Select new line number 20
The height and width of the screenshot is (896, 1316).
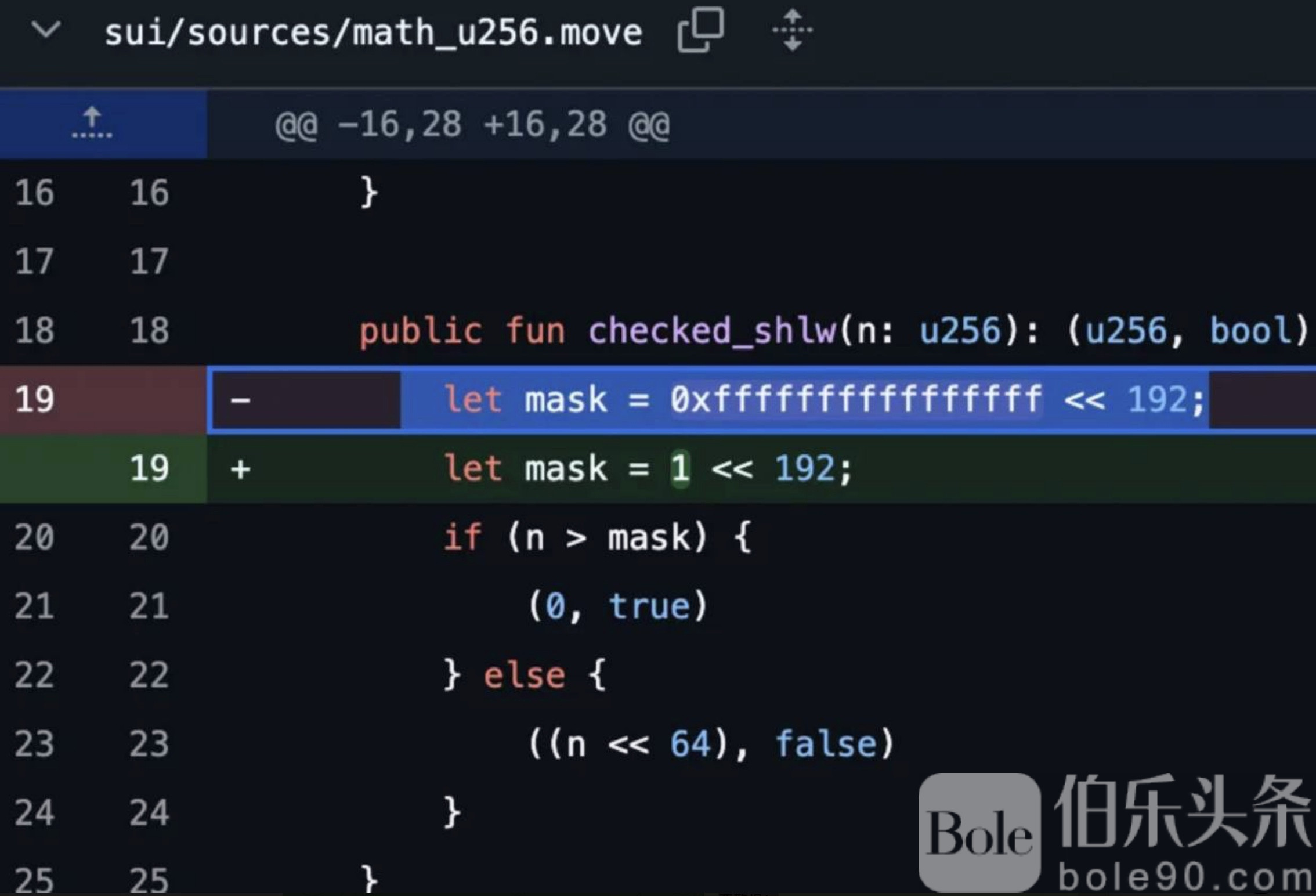click(149, 537)
